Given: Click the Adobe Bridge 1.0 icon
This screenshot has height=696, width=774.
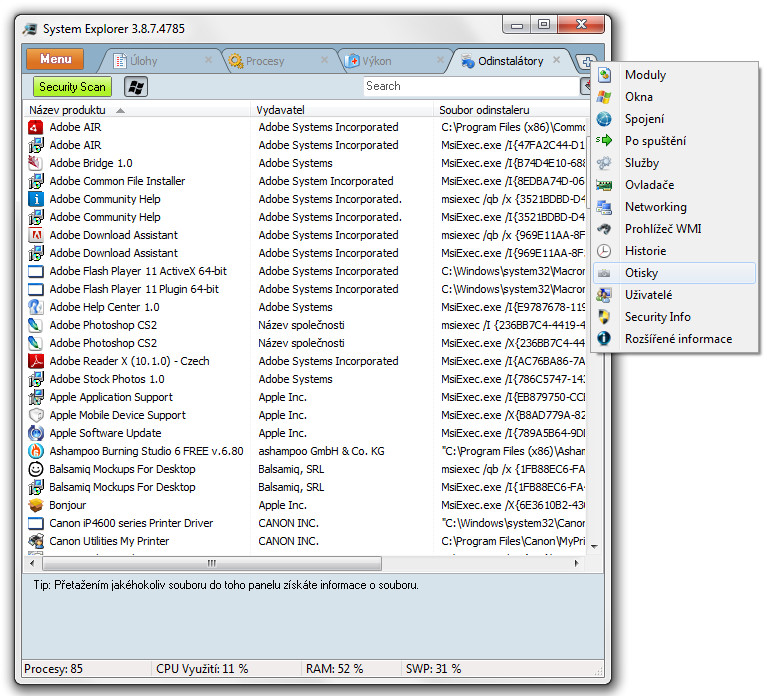Looking at the screenshot, I should [x=36, y=163].
